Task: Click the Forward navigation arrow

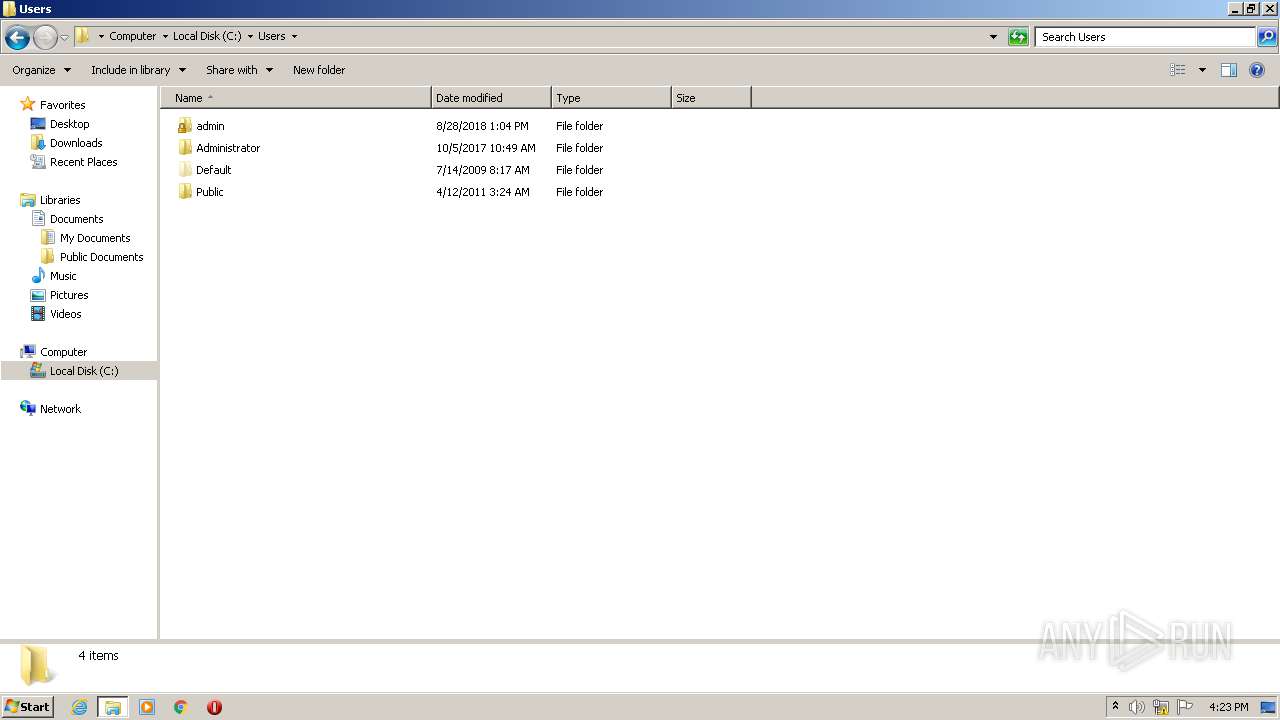Action: pyautogui.click(x=45, y=38)
